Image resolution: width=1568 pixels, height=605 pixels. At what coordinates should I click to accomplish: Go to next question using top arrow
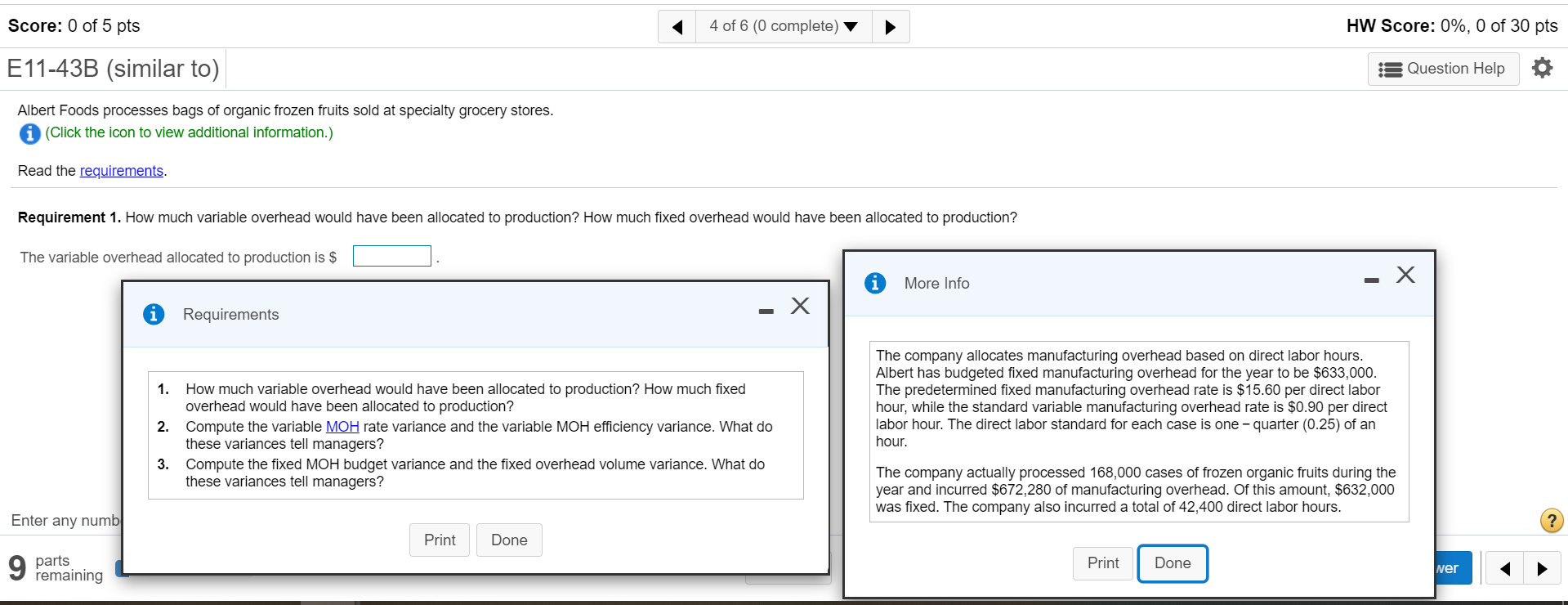point(891,27)
